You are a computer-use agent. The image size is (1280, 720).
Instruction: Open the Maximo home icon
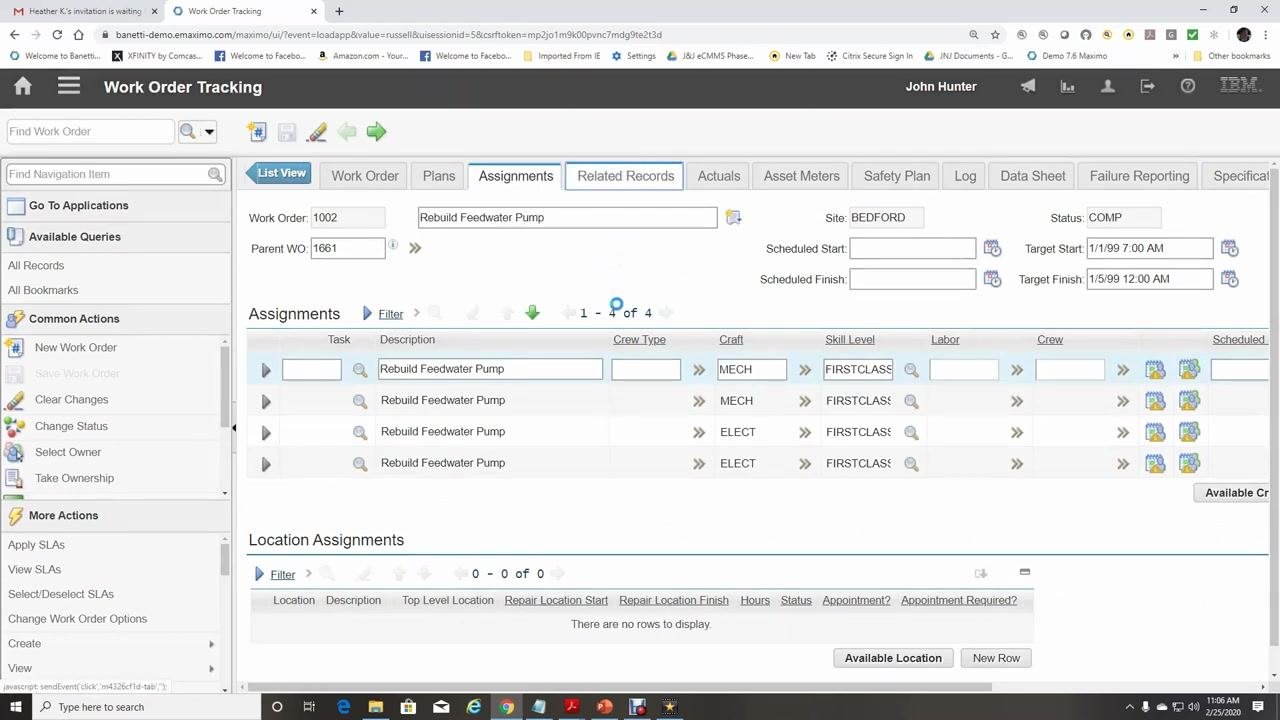[x=23, y=87]
